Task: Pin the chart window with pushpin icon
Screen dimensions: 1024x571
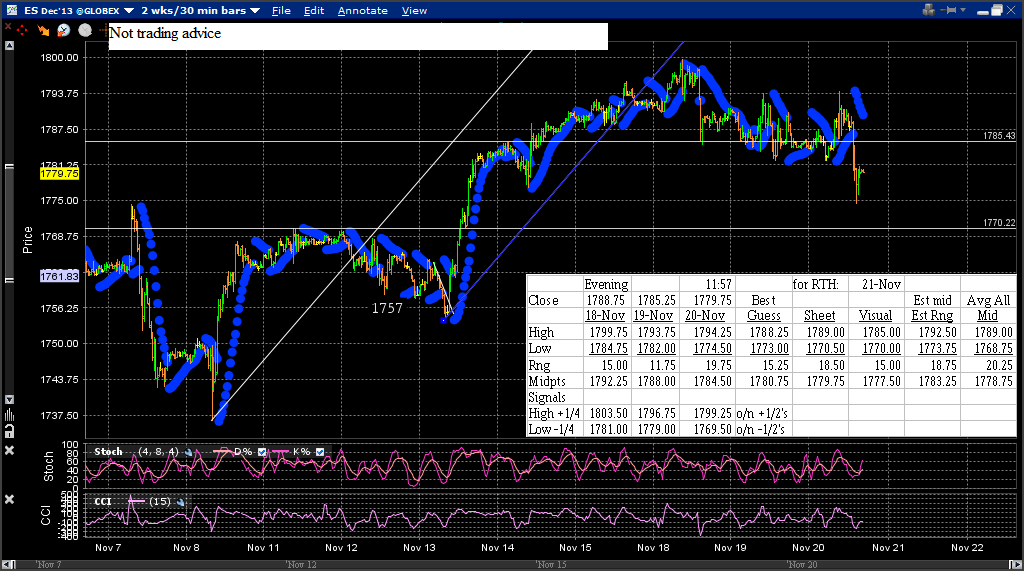Action: click(950, 10)
